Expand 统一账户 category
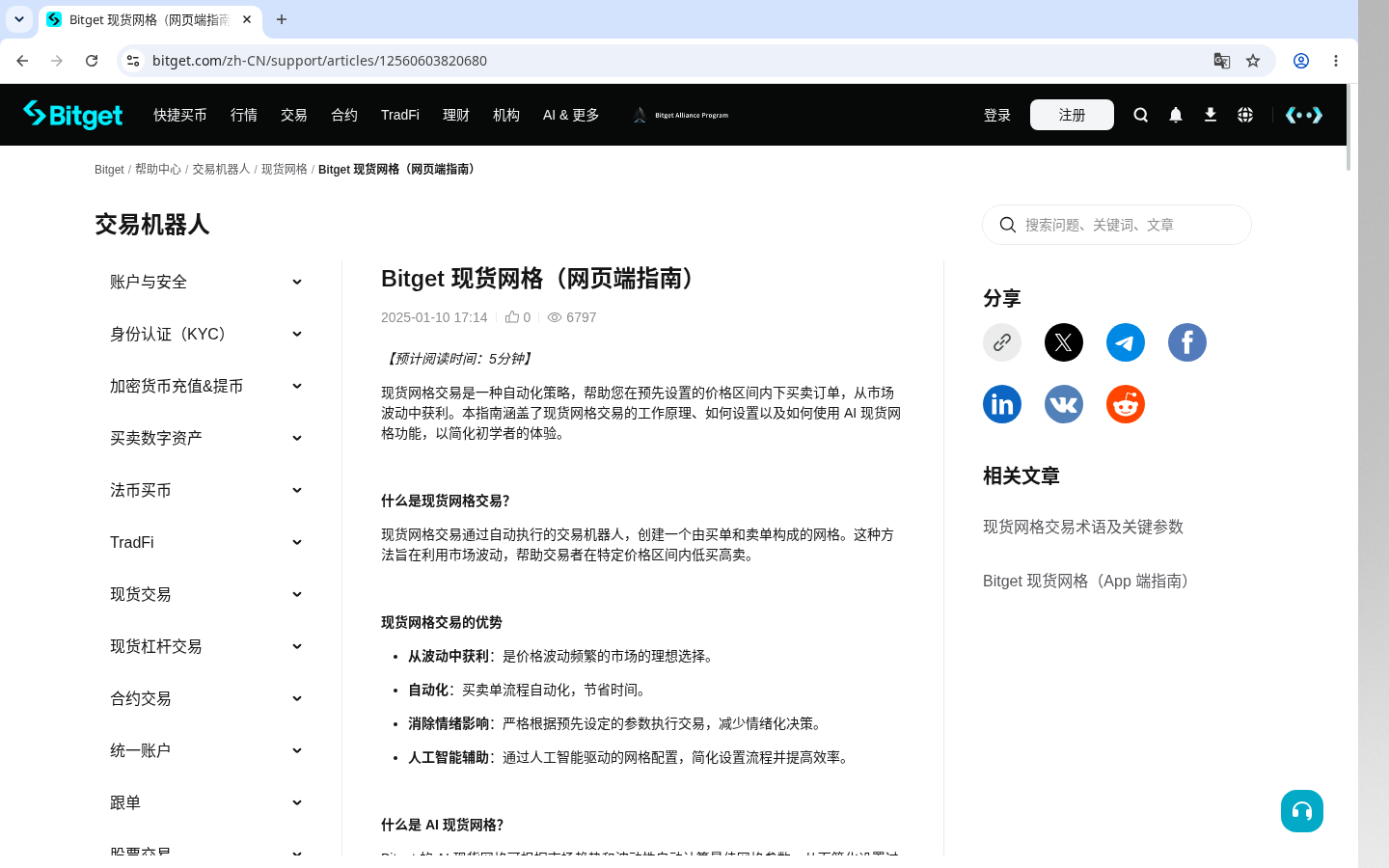Screen dimensions: 1389x868 [206, 750]
